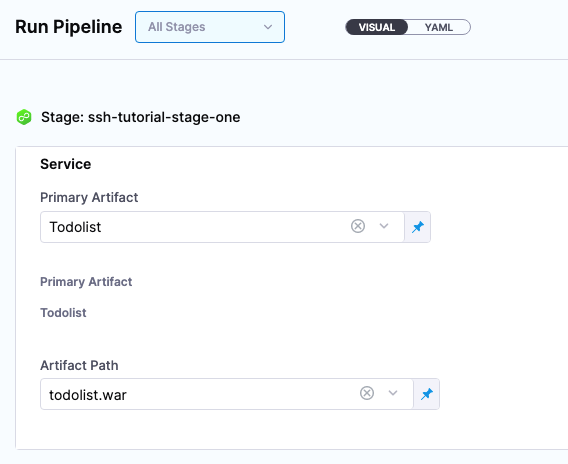Click the second Primary Artifact label
This screenshot has width=568, height=464.
tap(86, 282)
